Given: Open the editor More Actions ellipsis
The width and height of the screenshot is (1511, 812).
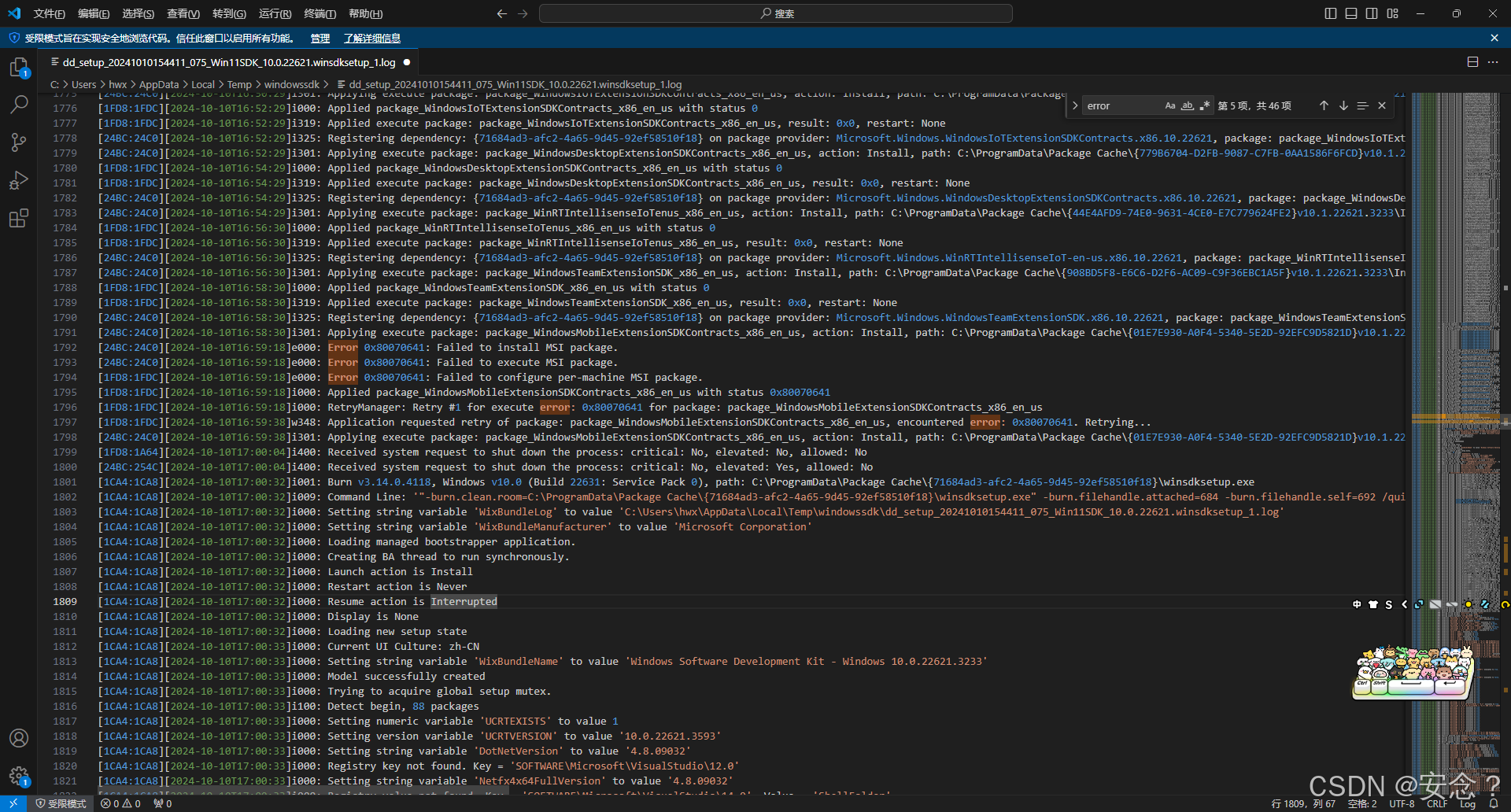Looking at the screenshot, I should [x=1493, y=62].
